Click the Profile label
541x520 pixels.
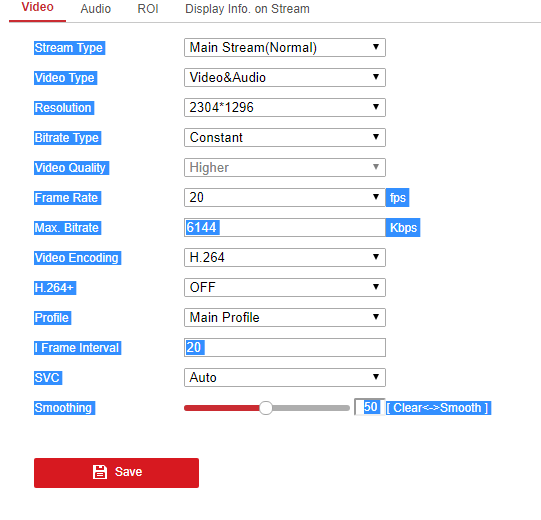coord(52,318)
